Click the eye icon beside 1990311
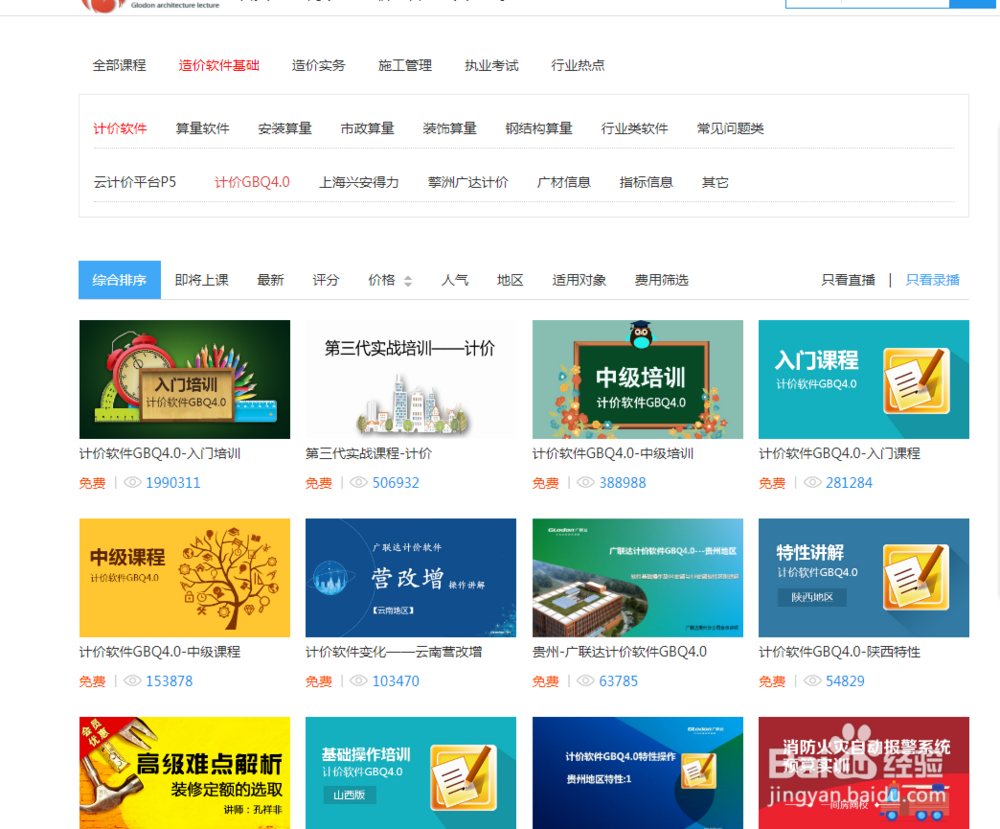This screenshot has height=829, width=1000. [132, 482]
